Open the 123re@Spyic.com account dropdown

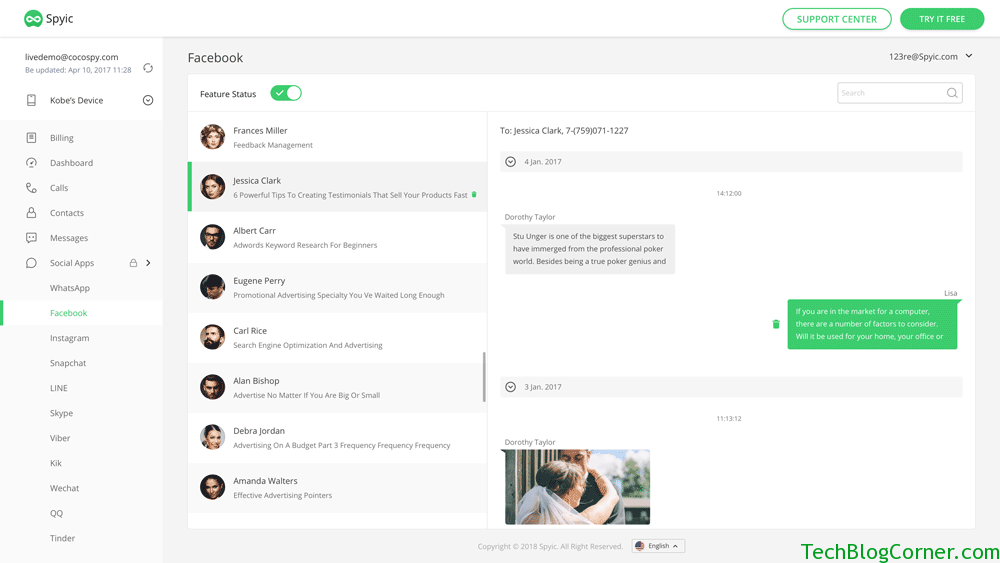tap(930, 56)
